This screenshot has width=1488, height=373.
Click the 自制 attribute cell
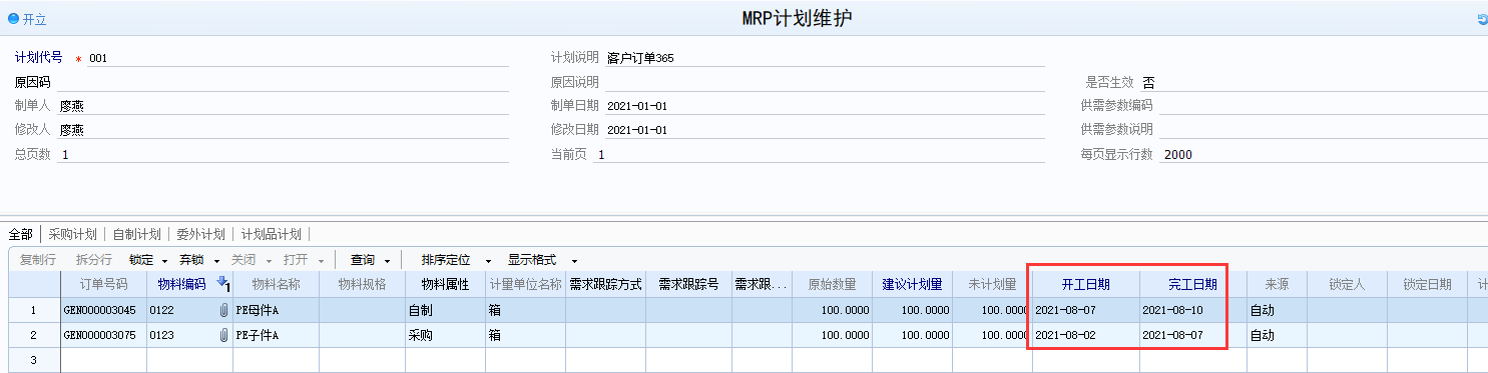pos(445,310)
